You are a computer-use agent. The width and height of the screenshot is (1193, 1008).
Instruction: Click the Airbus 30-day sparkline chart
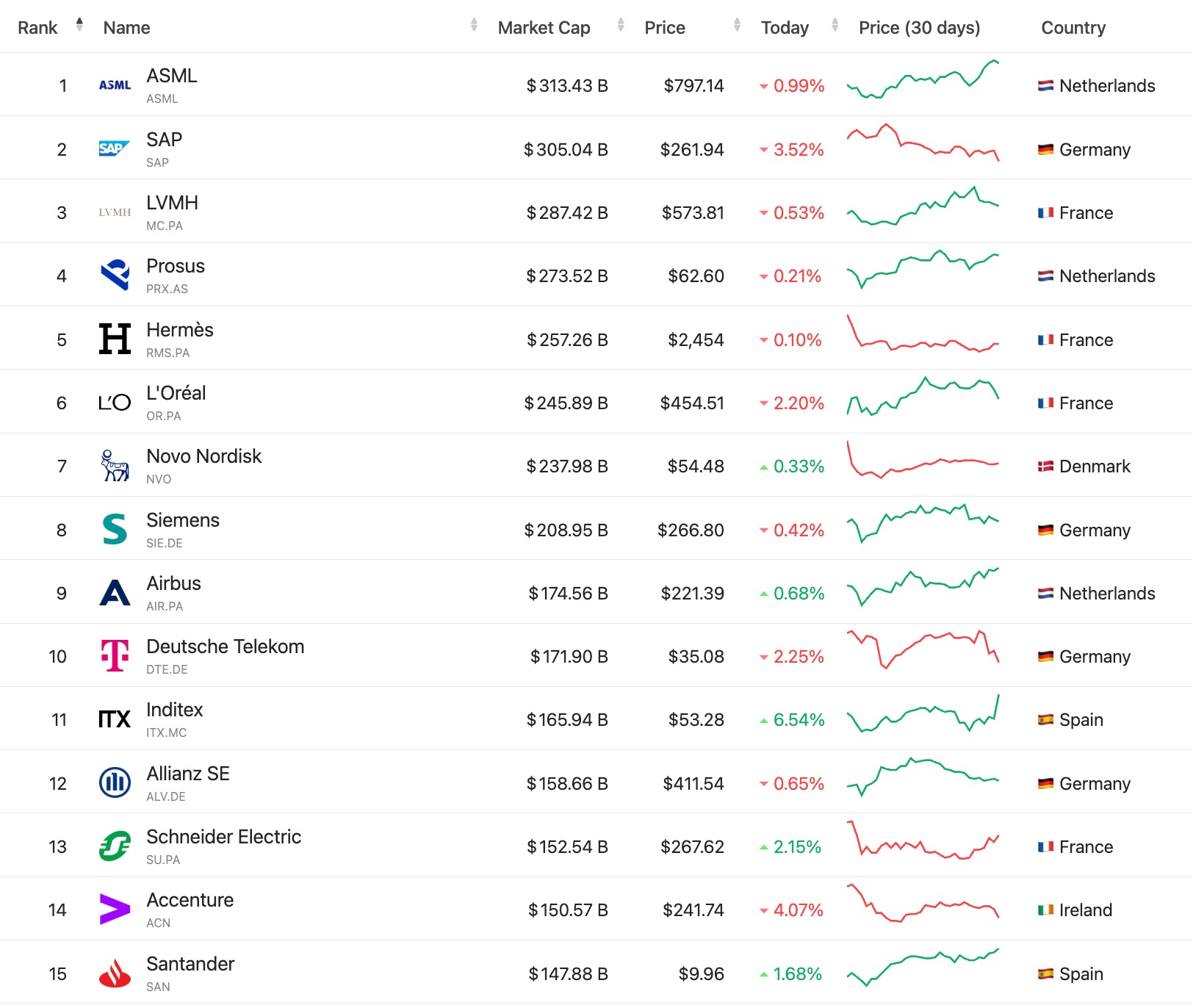pos(923,587)
